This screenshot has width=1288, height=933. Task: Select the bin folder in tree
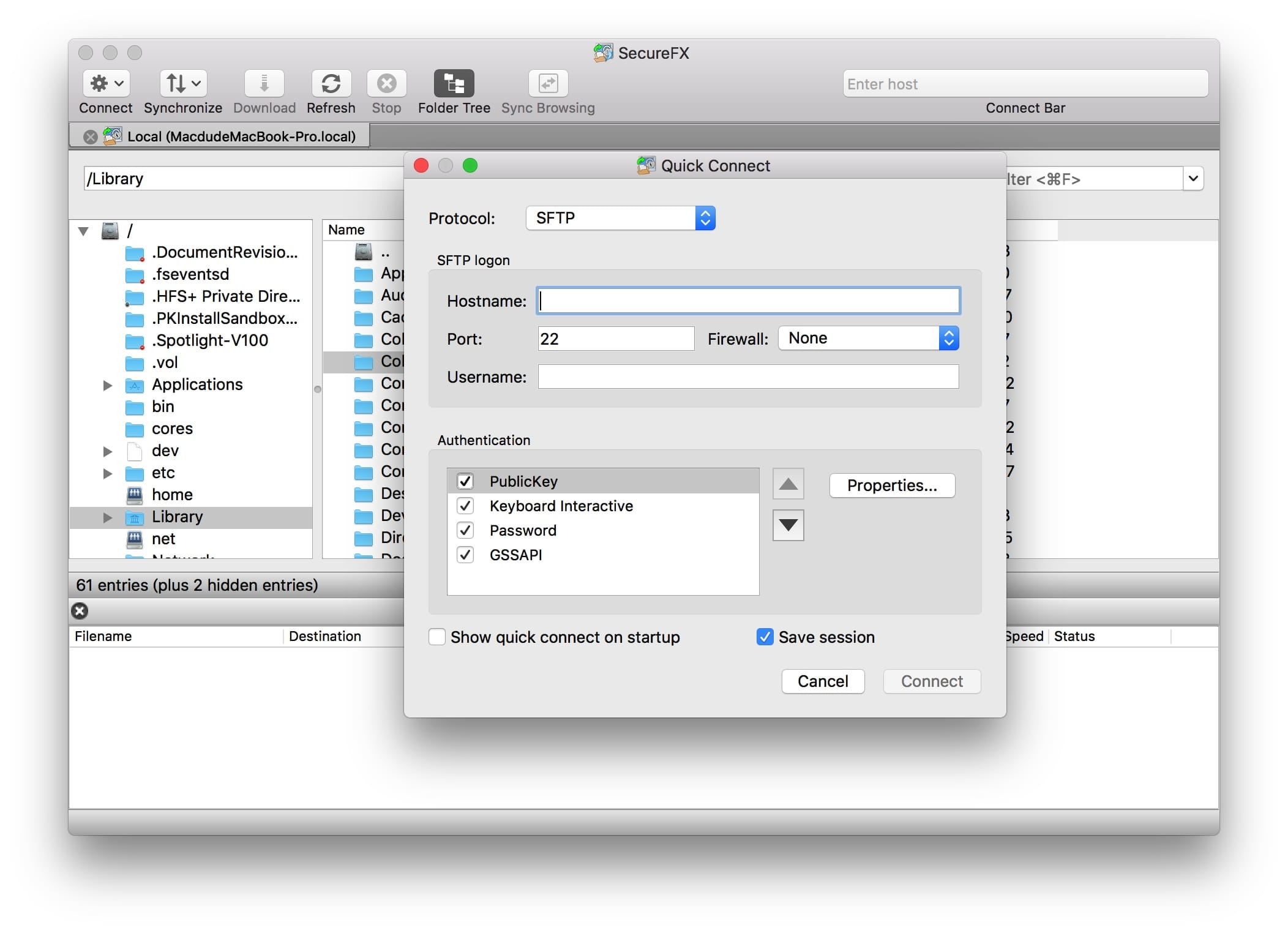tap(163, 407)
